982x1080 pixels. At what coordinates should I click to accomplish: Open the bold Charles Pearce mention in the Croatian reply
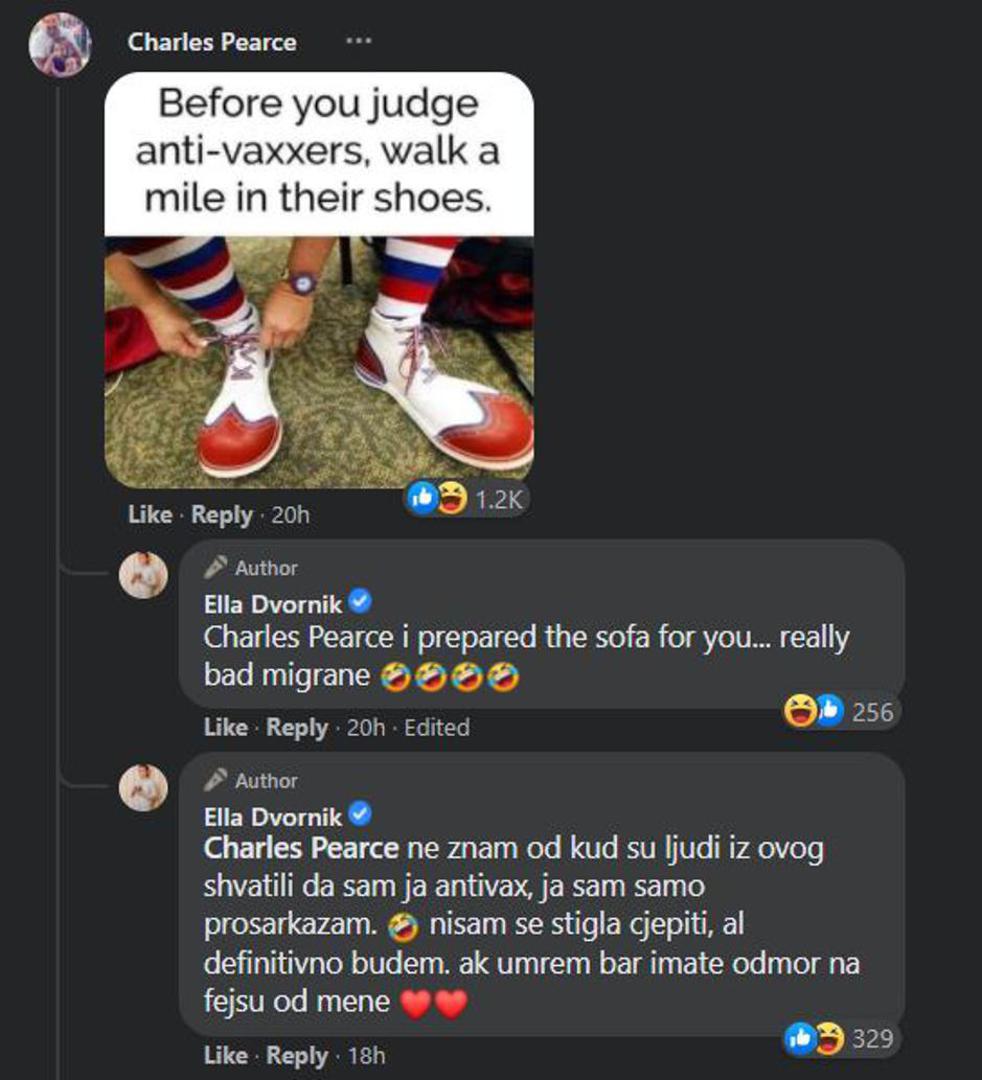pyautogui.click(x=301, y=848)
